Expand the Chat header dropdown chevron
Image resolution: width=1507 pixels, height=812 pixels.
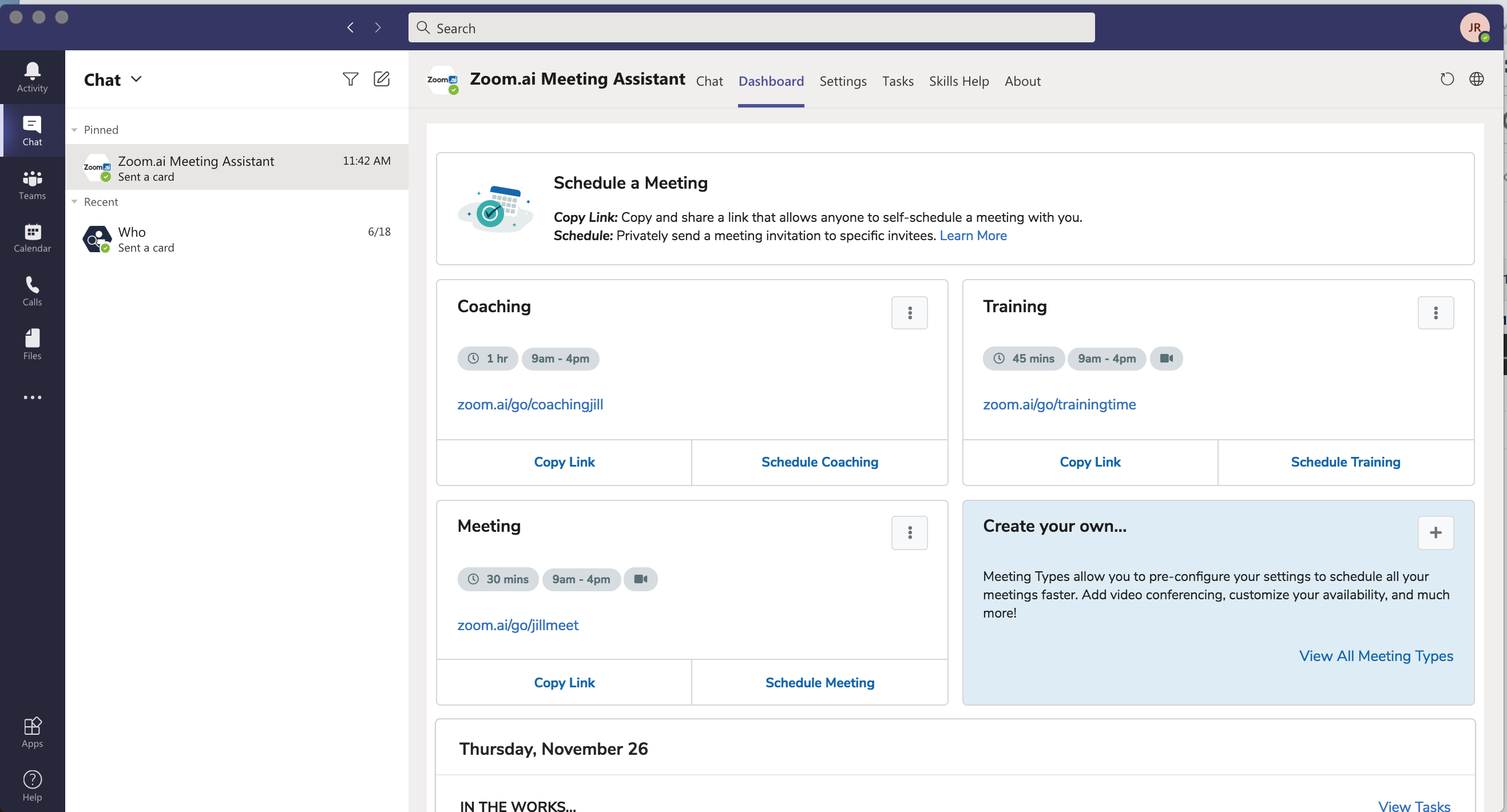click(136, 79)
